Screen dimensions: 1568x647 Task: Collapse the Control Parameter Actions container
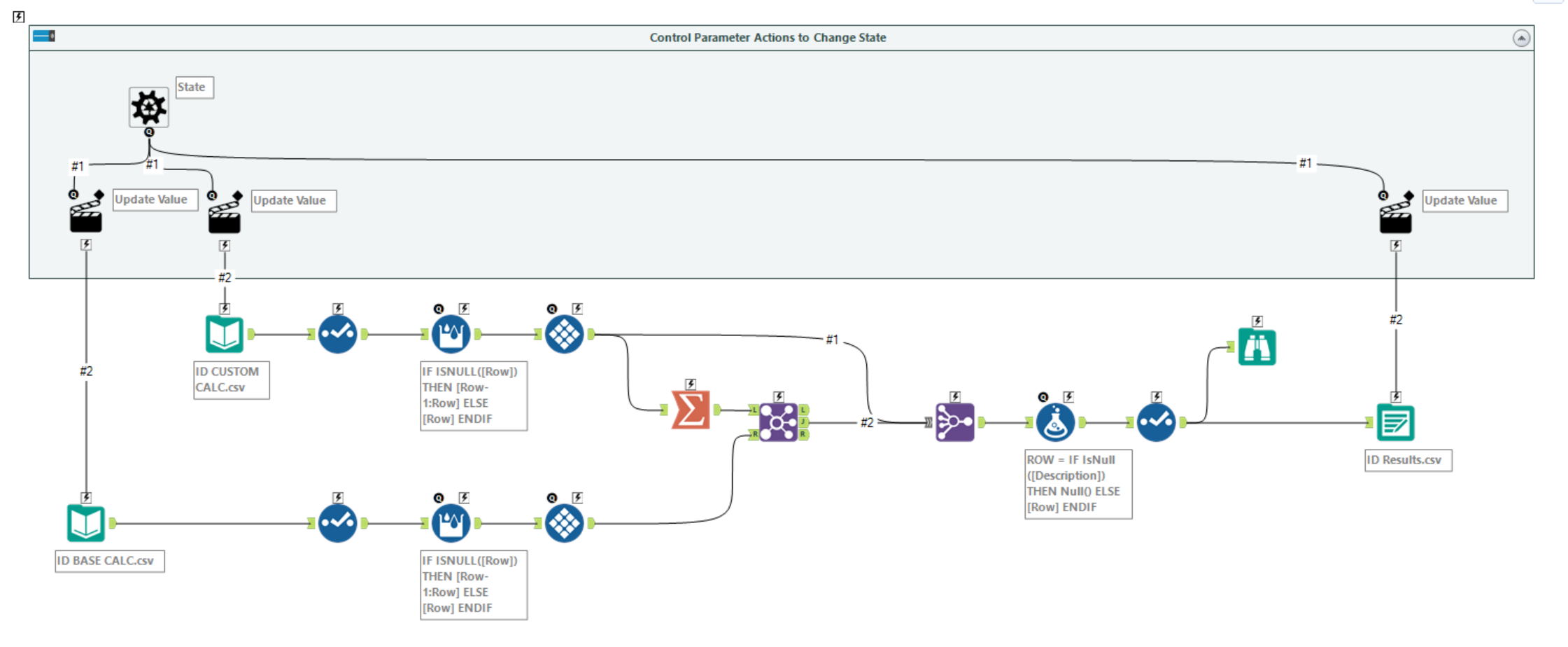click(1521, 38)
